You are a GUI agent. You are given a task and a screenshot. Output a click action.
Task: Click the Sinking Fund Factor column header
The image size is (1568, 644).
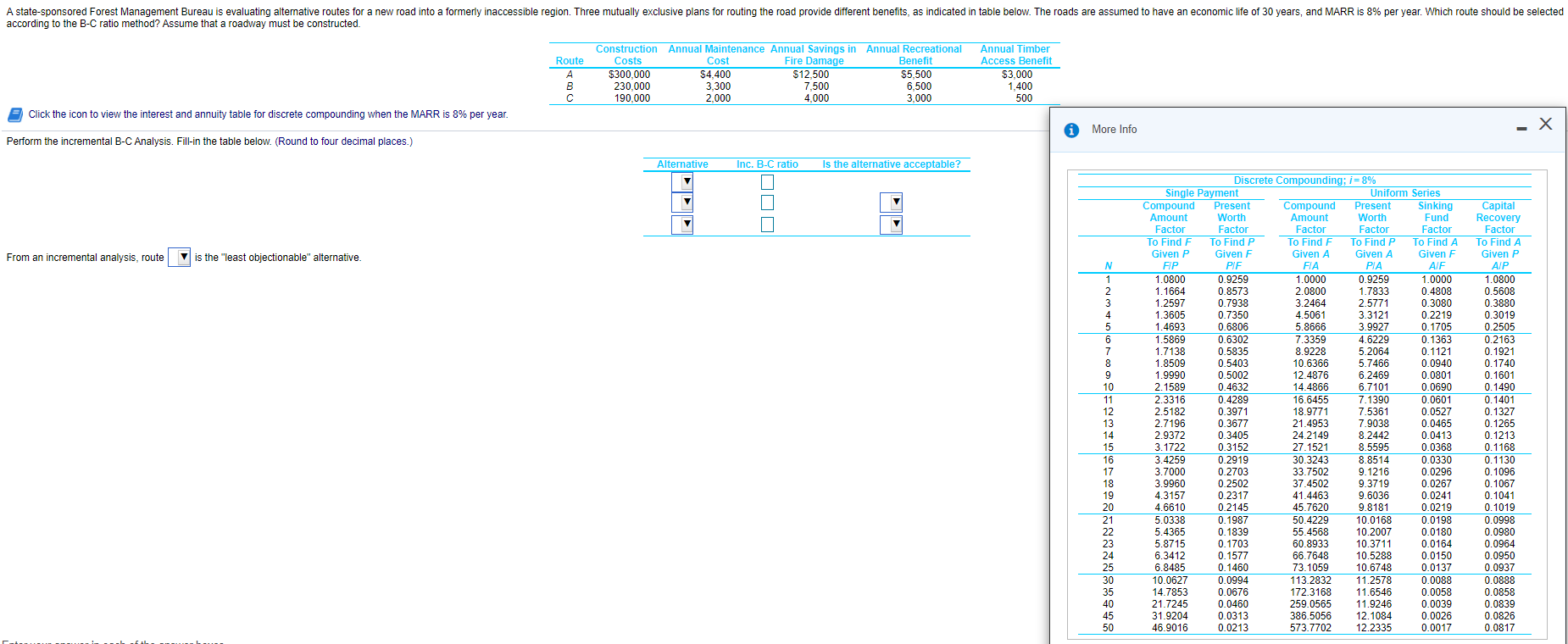pos(1436,218)
